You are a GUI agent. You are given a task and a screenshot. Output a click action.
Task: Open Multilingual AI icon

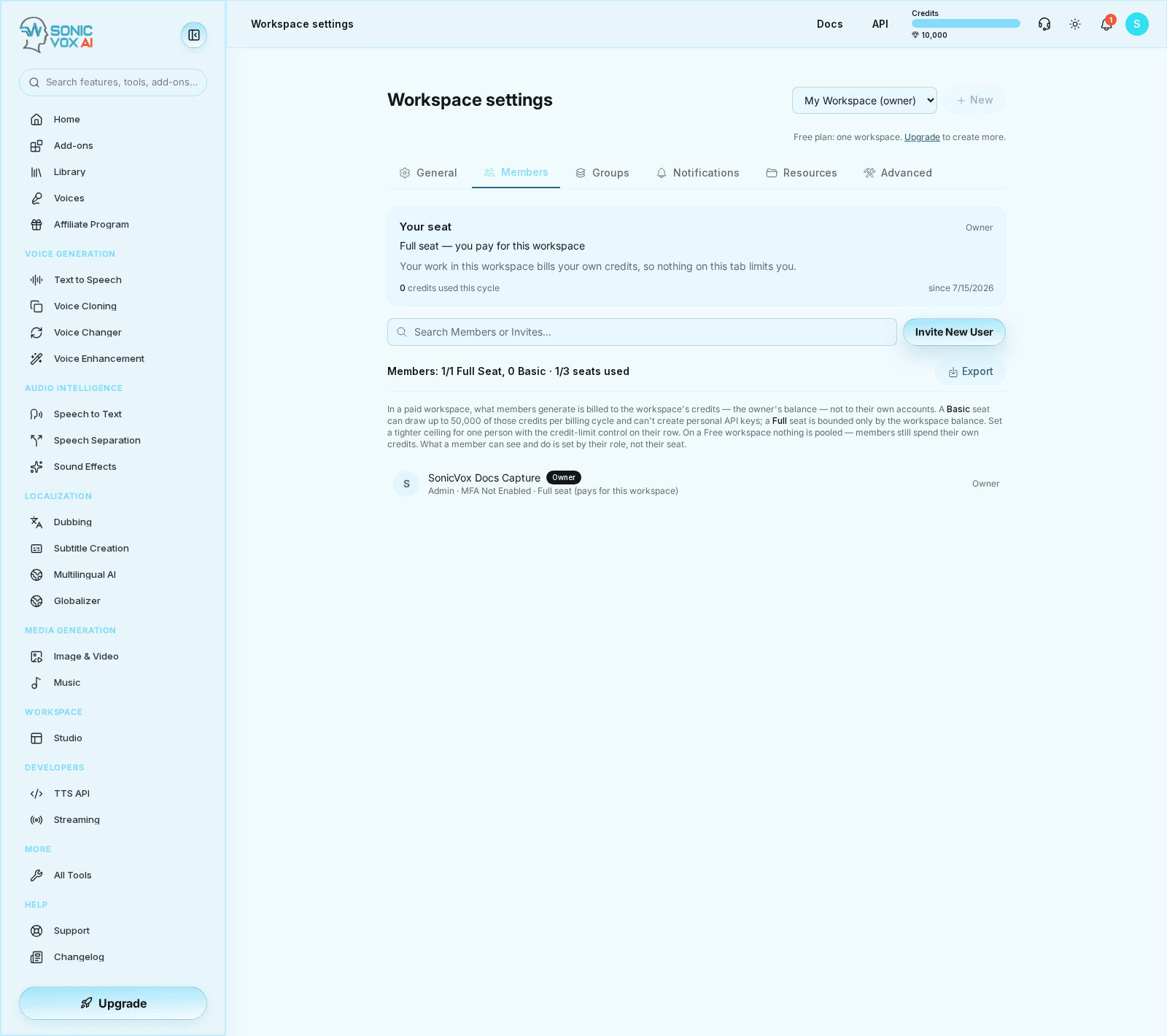point(36,575)
